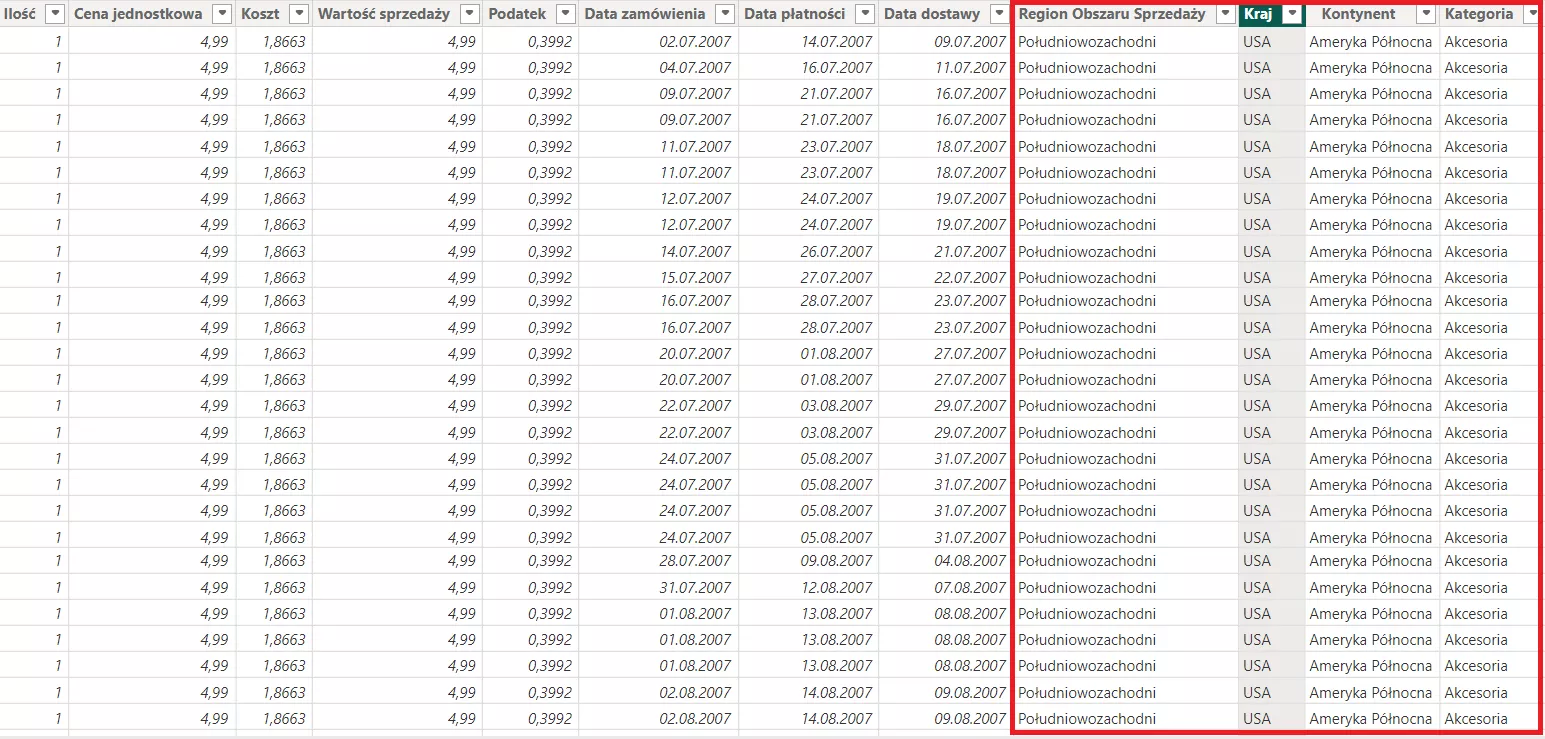The height and width of the screenshot is (739, 1545).
Task: Open Region Obszaru Sprzedaży filter dropdown
Action: [x=1225, y=14]
